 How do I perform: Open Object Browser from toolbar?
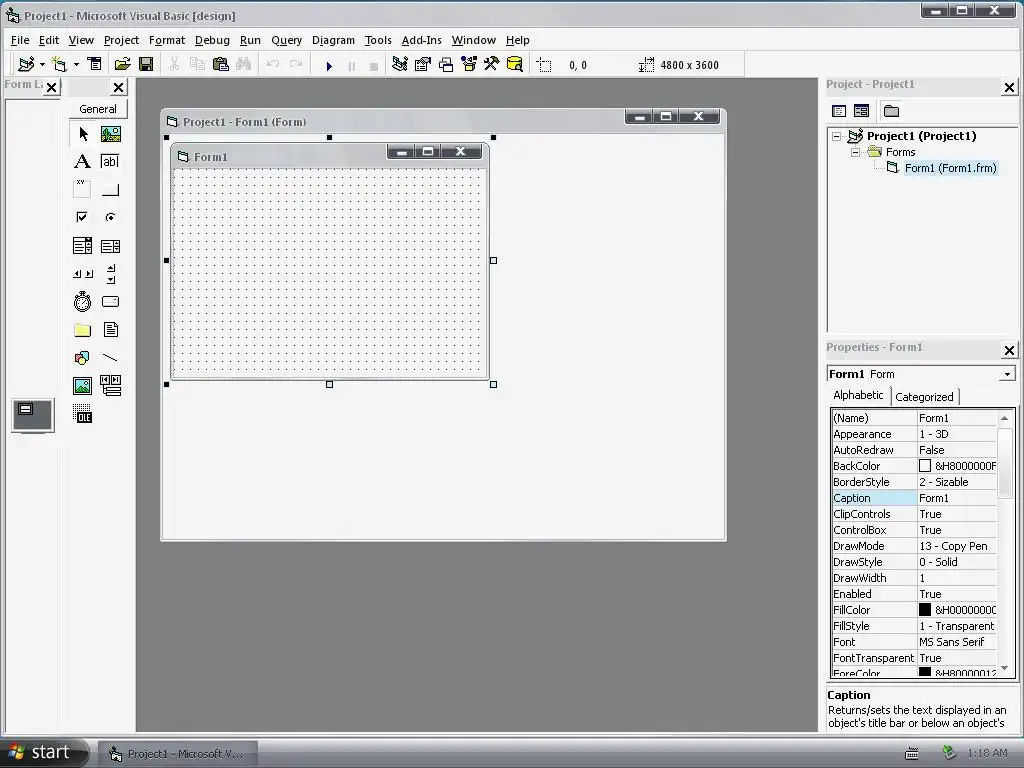click(x=469, y=64)
